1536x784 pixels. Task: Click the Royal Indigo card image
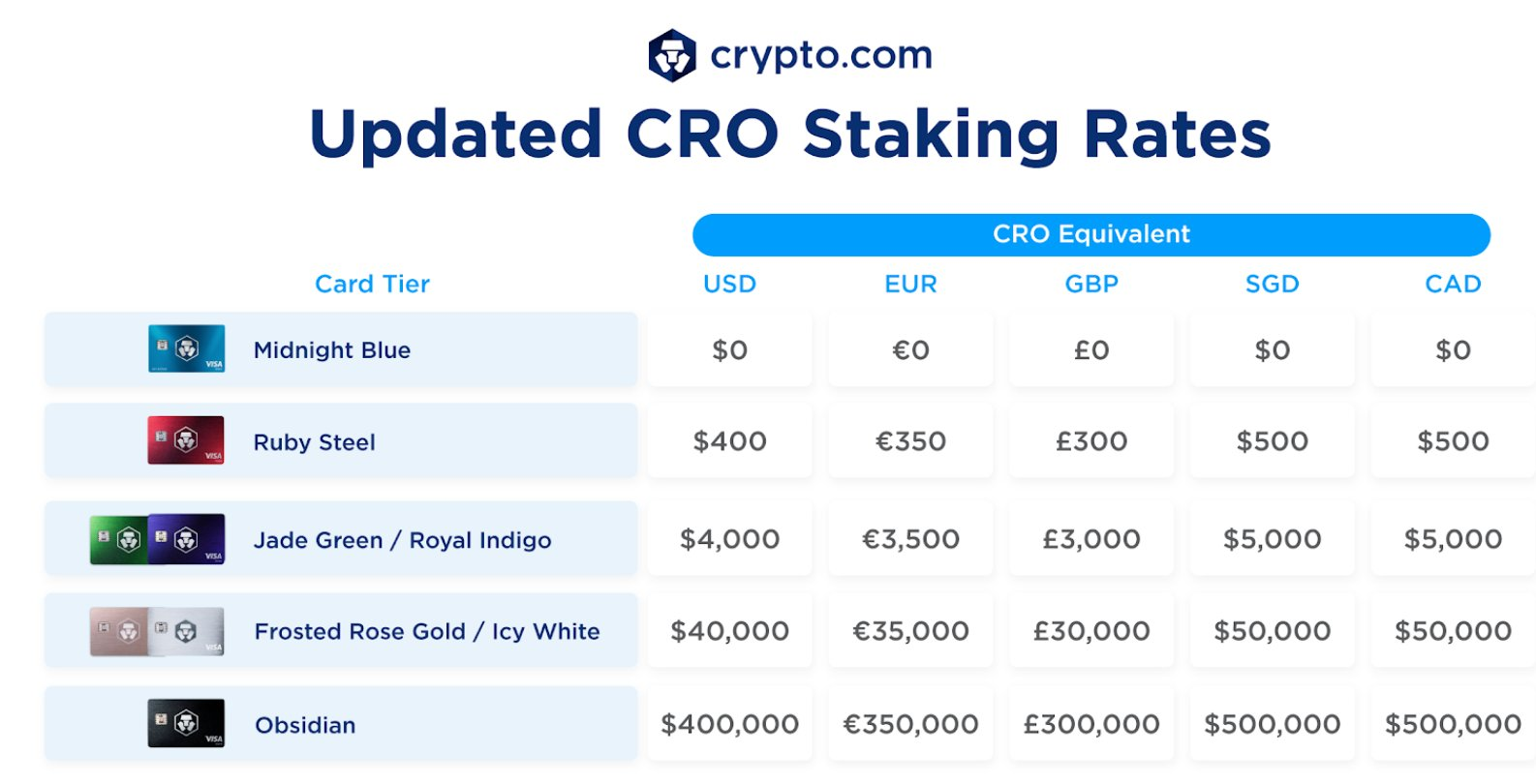pyautogui.click(x=187, y=539)
